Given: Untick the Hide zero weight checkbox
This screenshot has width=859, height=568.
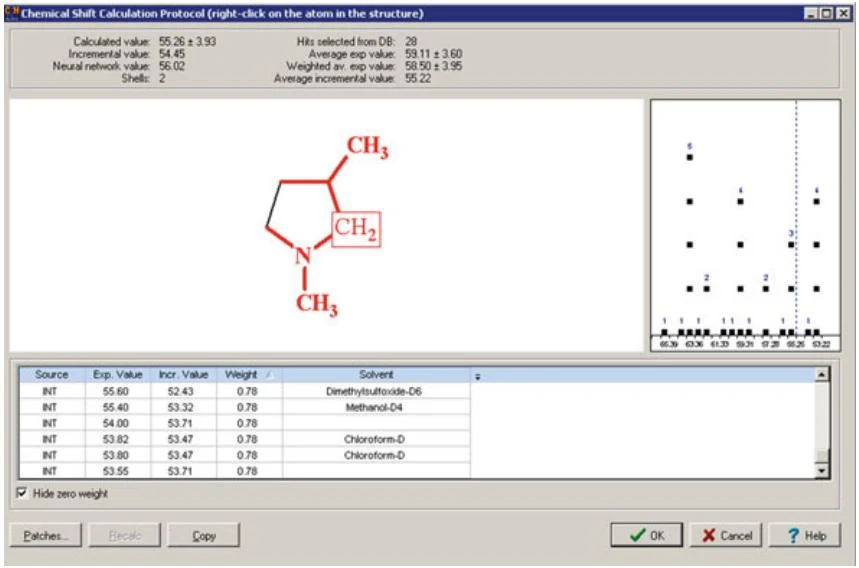Looking at the screenshot, I should [x=22, y=493].
